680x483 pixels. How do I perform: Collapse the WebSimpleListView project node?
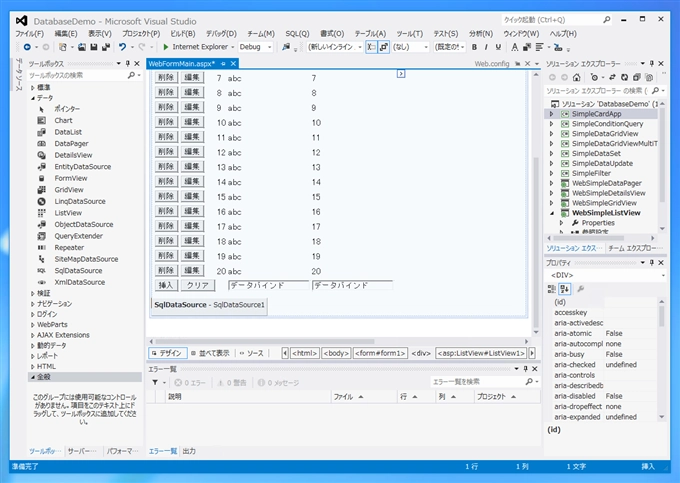point(552,213)
